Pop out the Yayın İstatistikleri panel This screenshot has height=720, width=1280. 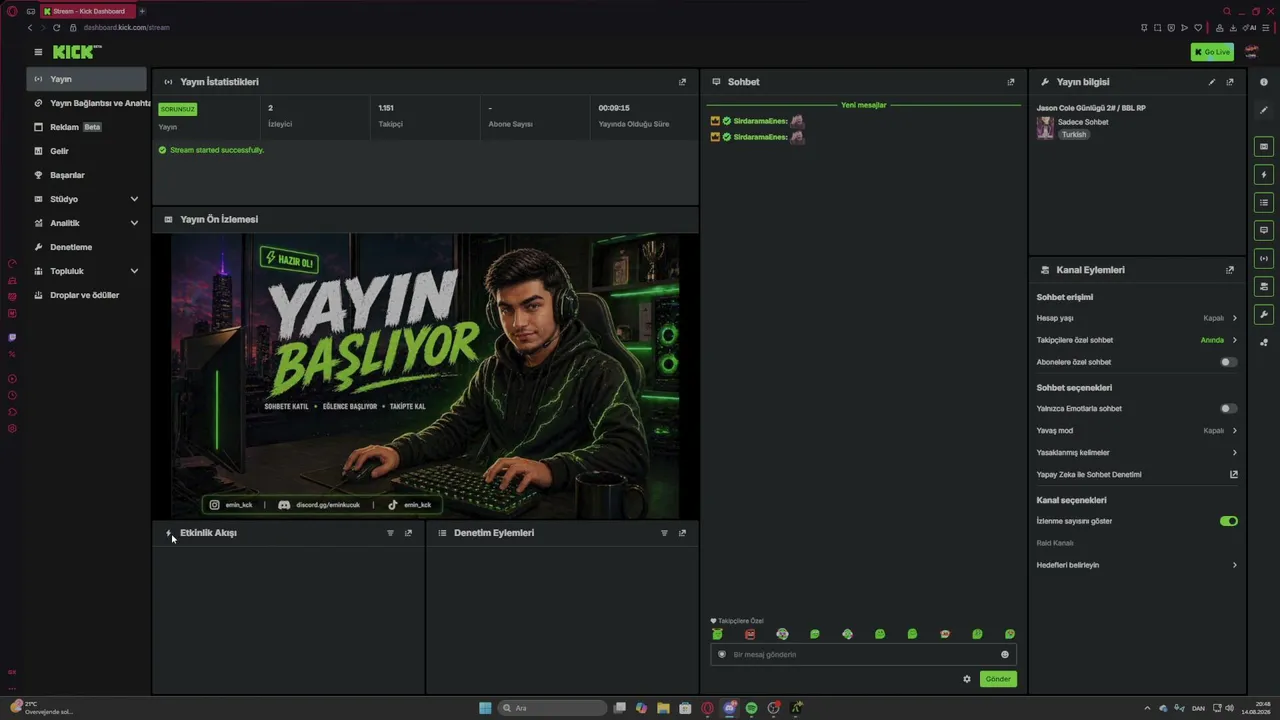tap(683, 82)
